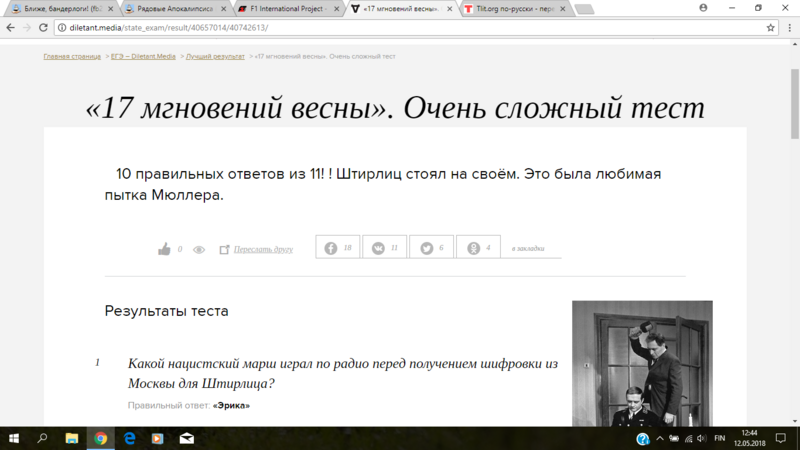Show hidden tray icons chevron

click(x=660, y=438)
